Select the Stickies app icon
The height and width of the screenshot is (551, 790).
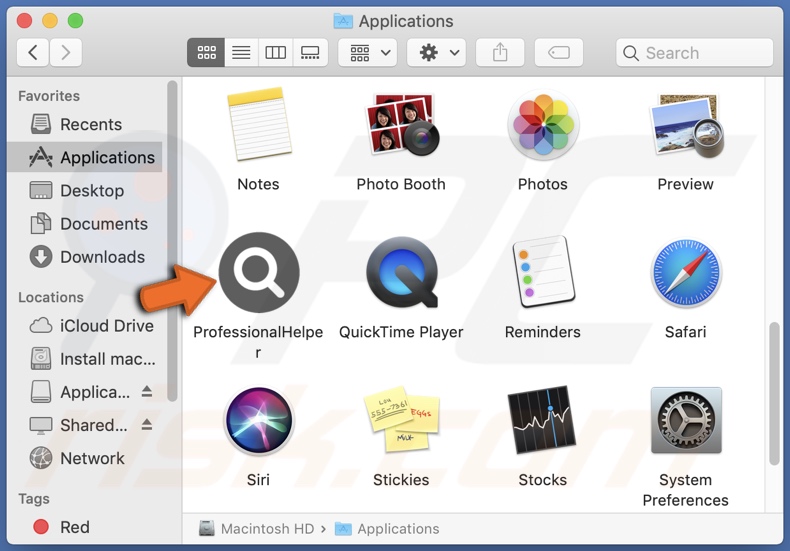[402, 419]
